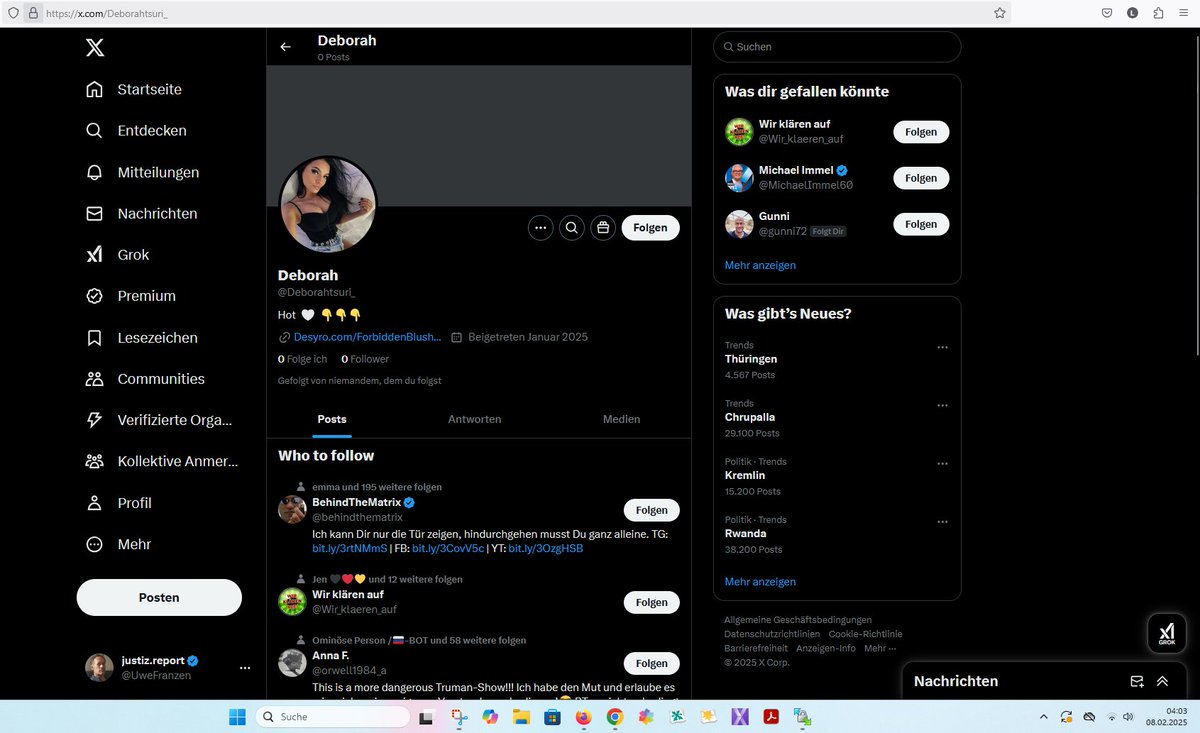The height and width of the screenshot is (733, 1200).
Task: Click Mehr anzeigen under suggestions
Action: point(760,265)
